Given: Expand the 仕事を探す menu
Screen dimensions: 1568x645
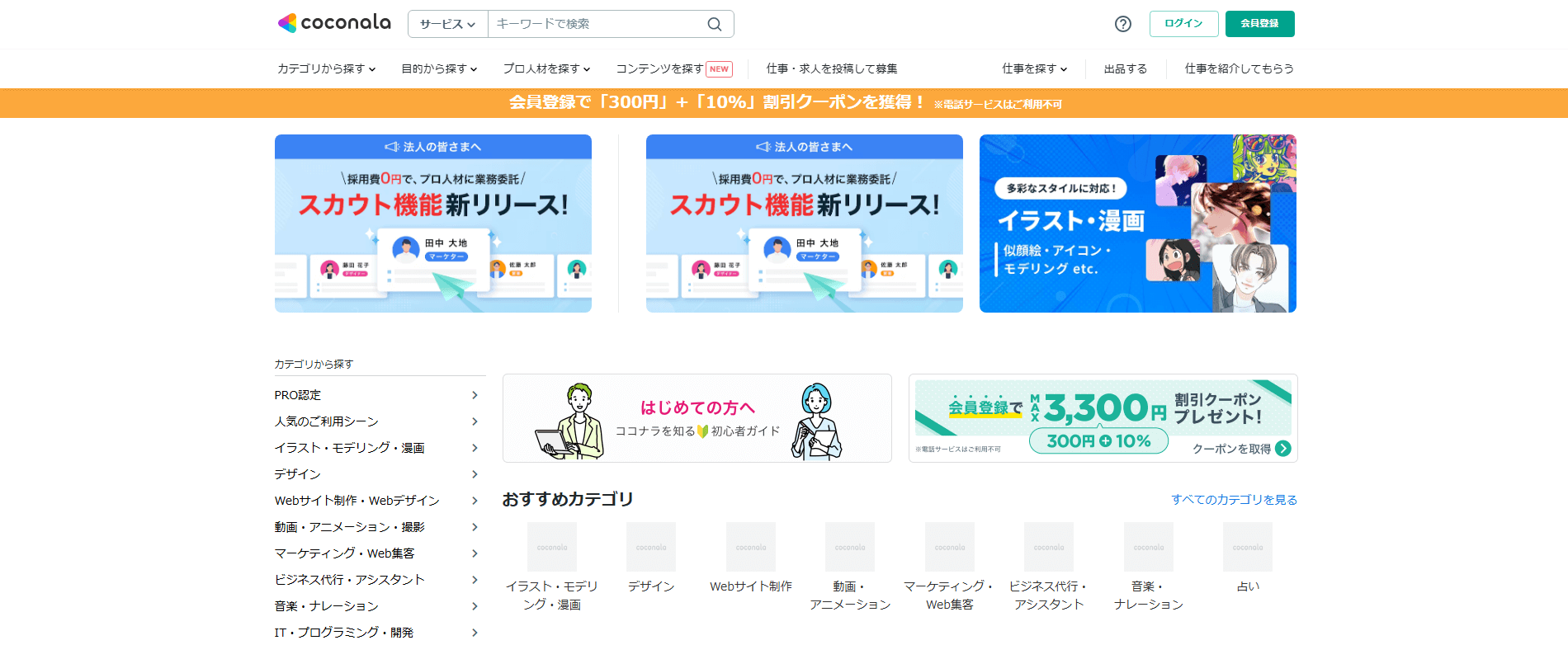Looking at the screenshot, I should tap(1035, 68).
